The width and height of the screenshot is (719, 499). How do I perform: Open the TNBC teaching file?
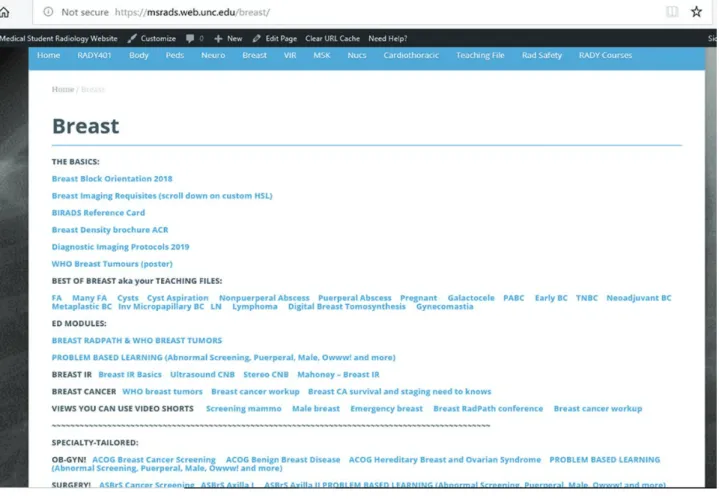click(586, 298)
